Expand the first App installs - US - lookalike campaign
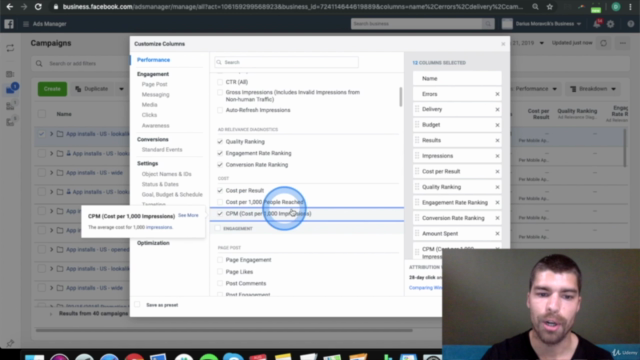The width and height of the screenshot is (640, 360). click(x=51, y=134)
